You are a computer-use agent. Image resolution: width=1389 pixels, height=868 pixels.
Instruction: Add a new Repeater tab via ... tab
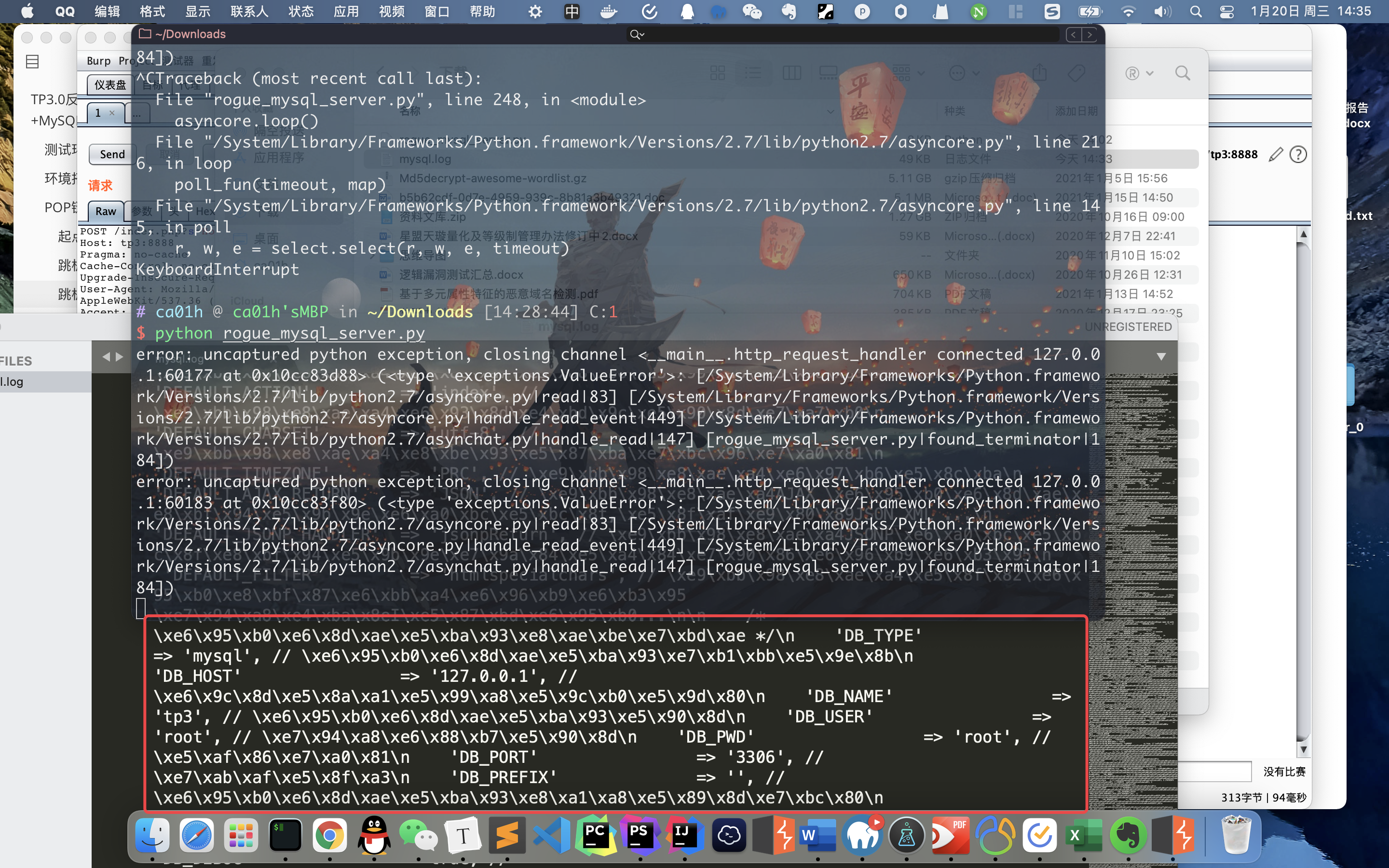coord(136,113)
